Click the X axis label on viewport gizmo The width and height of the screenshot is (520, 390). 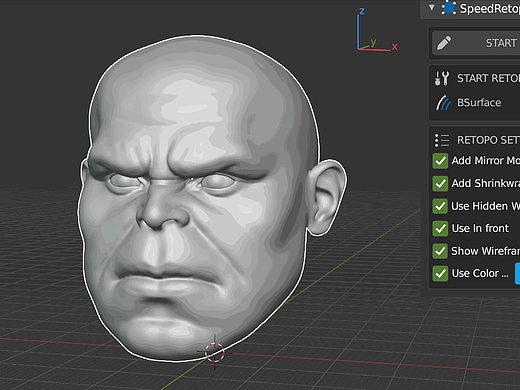click(x=395, y=47)
